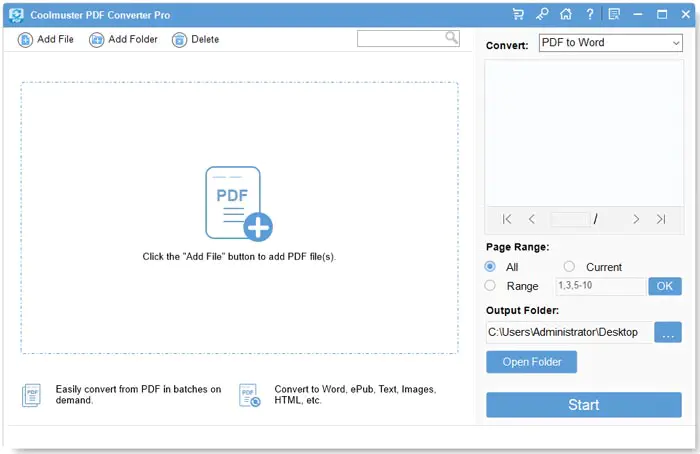The height and width of the screenshot is (454, 700).
Task: Go to previous page in preview
Action: pyautogui.click(x=531, y=219)
